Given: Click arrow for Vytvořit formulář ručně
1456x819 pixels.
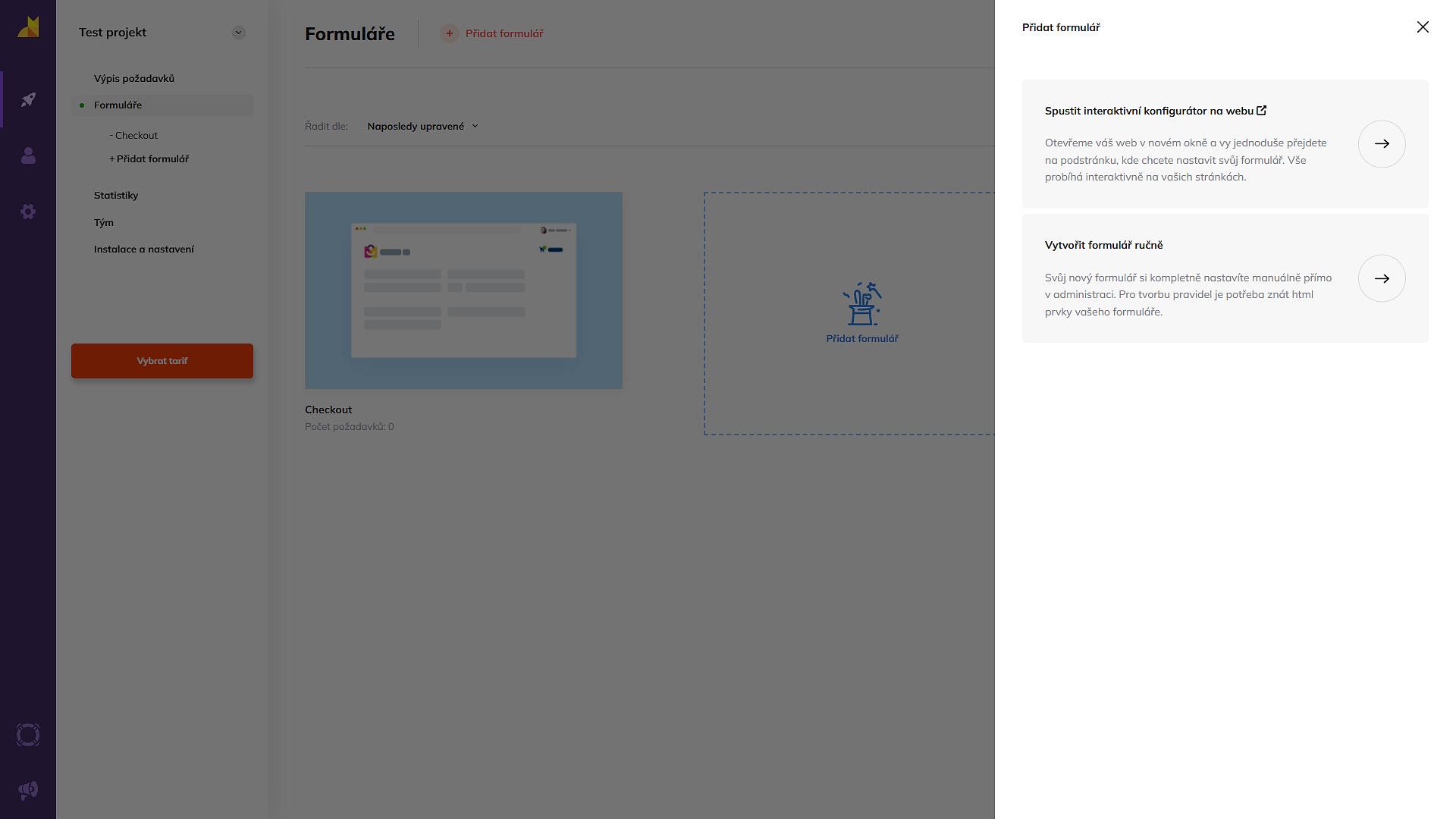Looking at the screenshot, I should 1381,278.
